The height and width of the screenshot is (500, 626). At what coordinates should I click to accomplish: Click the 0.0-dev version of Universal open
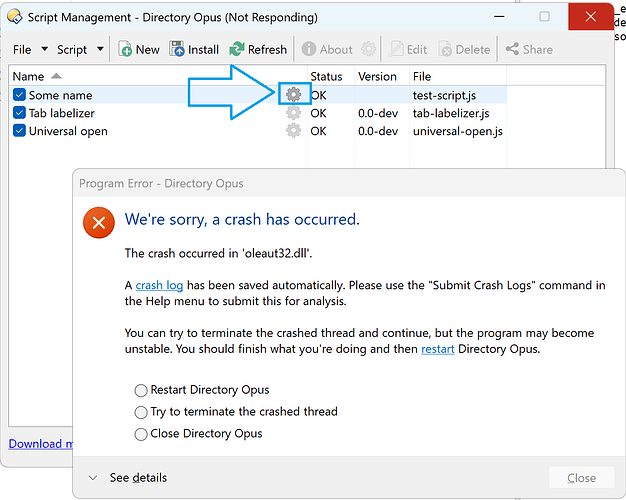point(378,131)
